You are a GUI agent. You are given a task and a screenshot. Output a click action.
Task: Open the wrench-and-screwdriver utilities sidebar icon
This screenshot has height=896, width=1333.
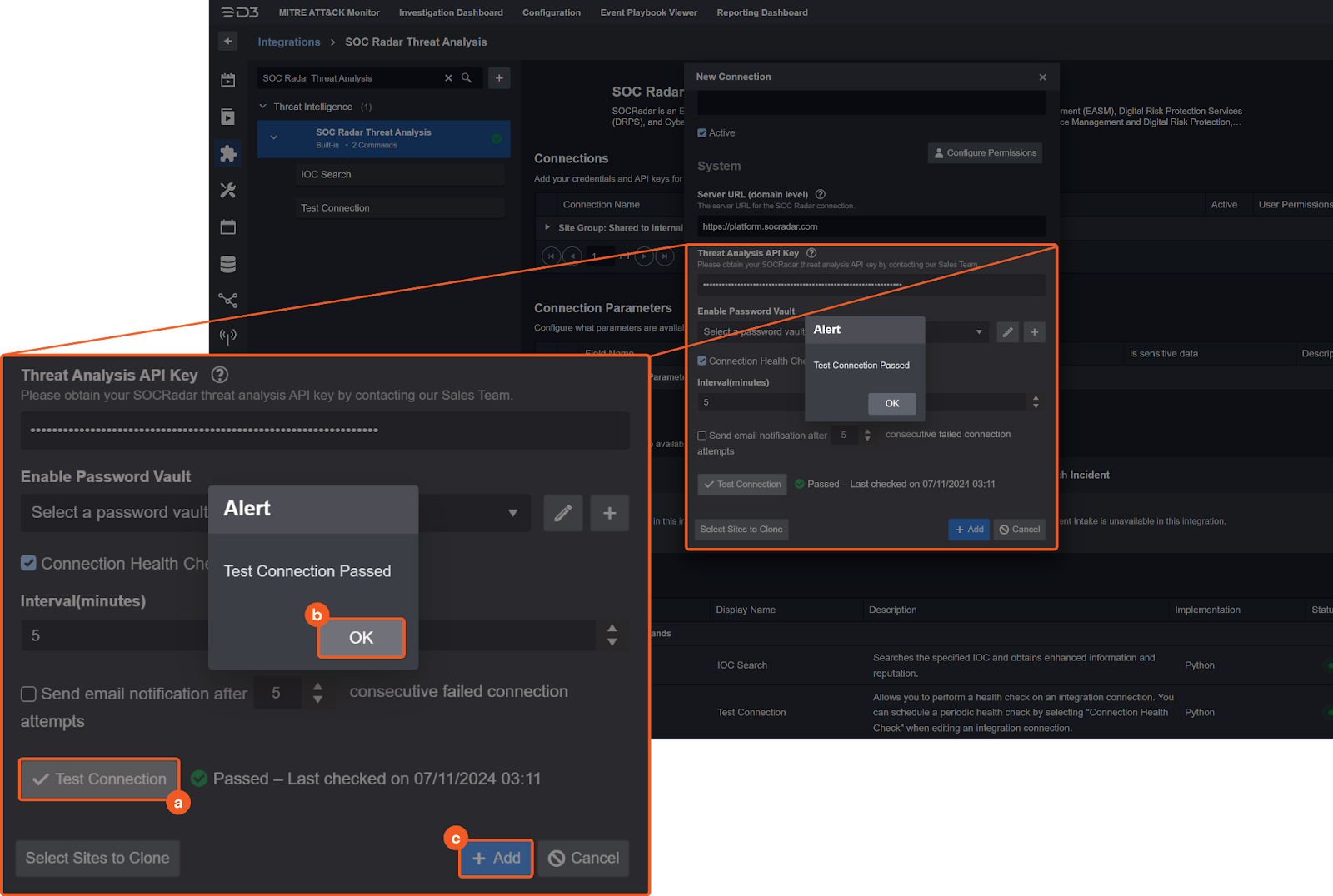(227, 191)
